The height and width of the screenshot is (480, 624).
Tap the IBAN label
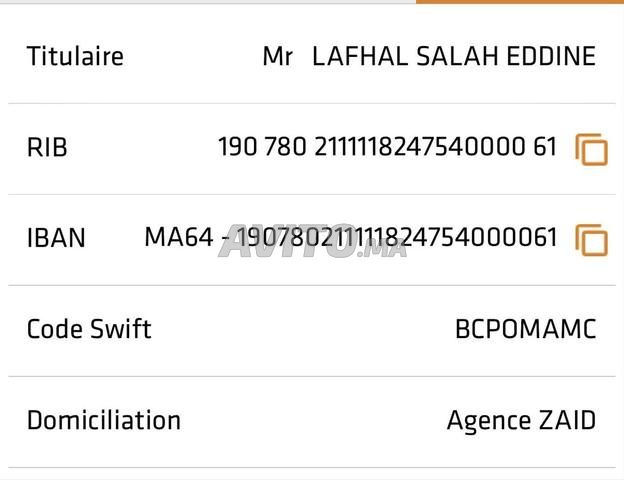click(56, 238)
